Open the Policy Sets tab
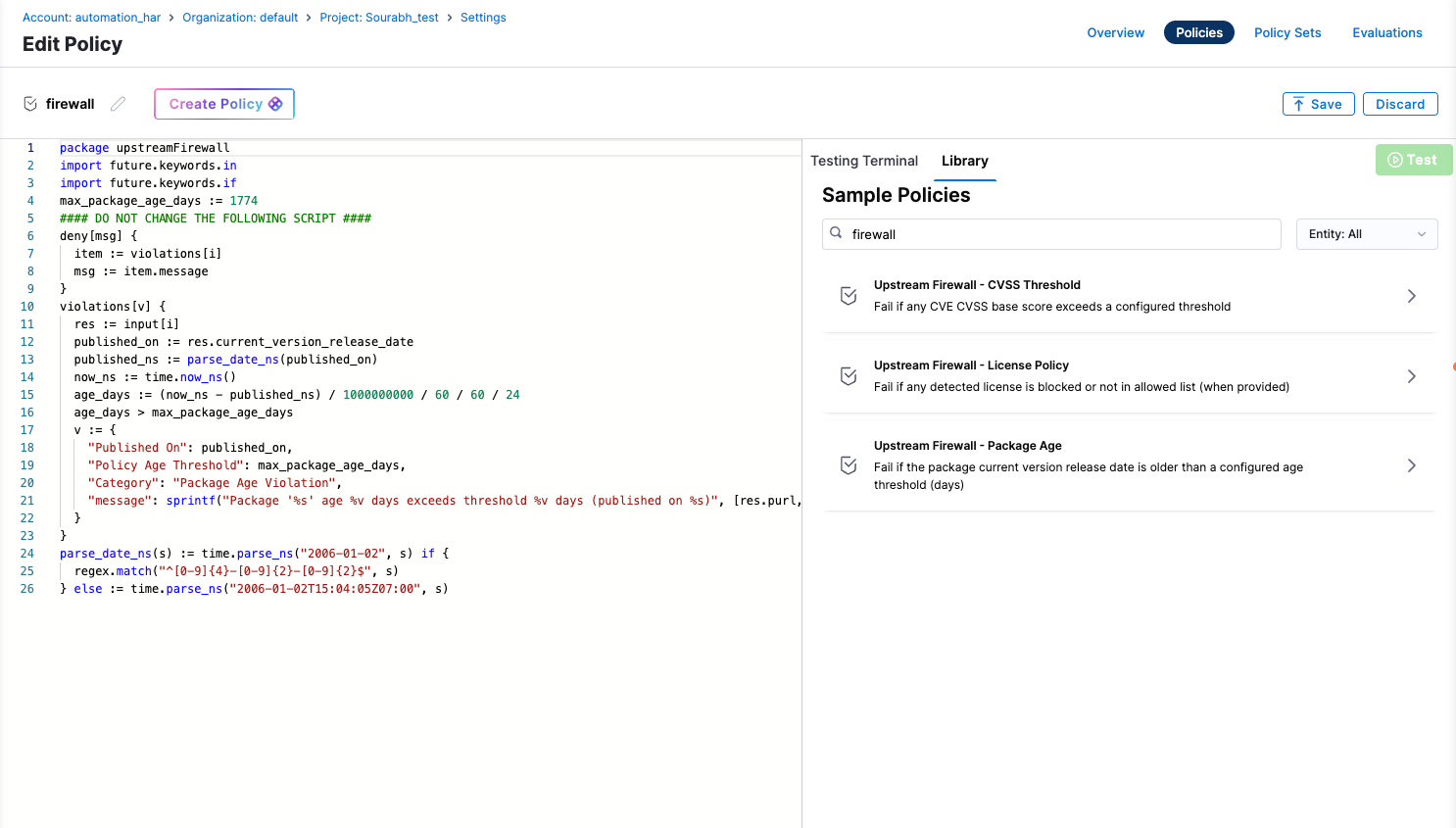 coord(1286,32)
